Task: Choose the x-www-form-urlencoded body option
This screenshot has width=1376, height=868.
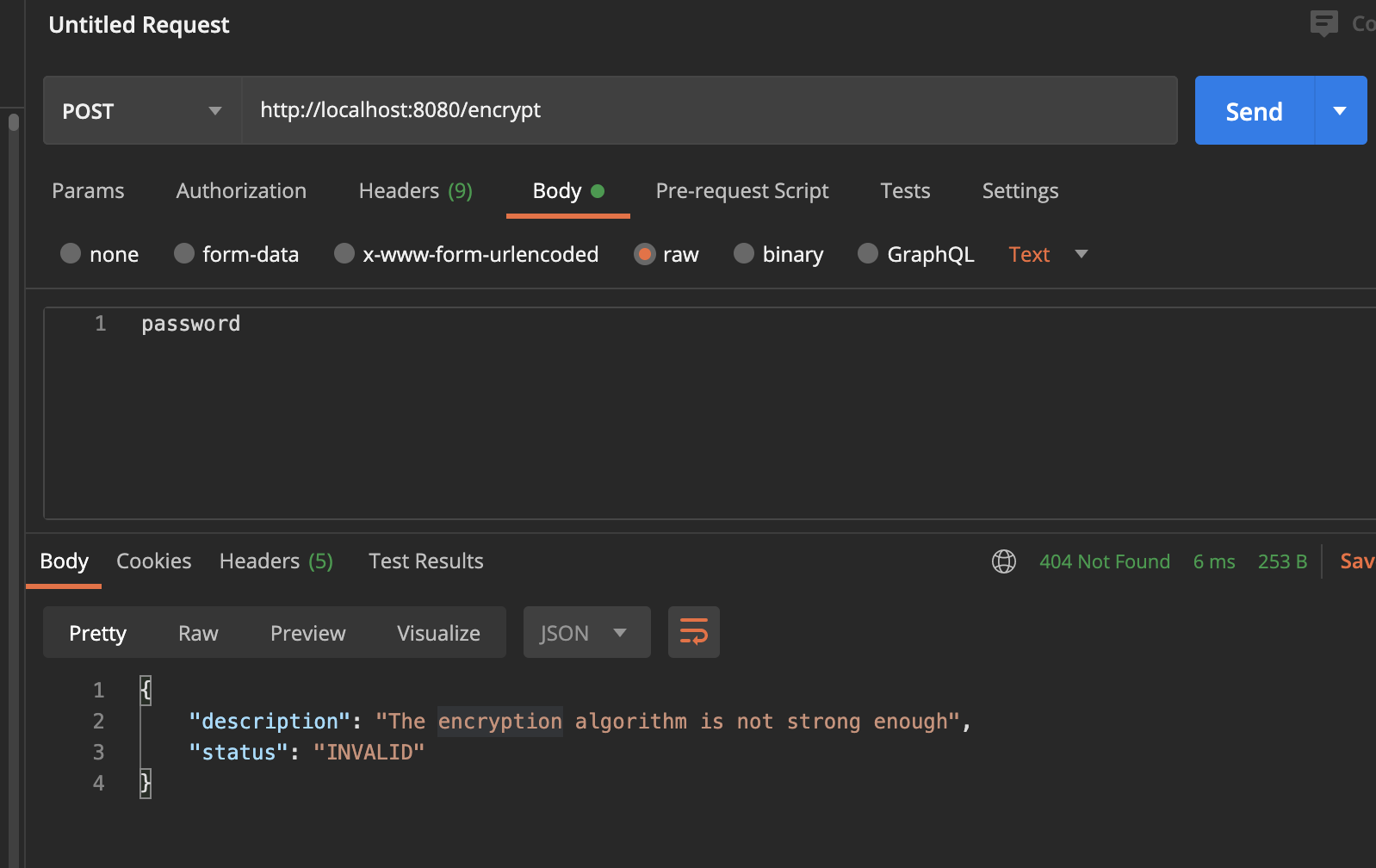Action: click(x=344, y=254)
